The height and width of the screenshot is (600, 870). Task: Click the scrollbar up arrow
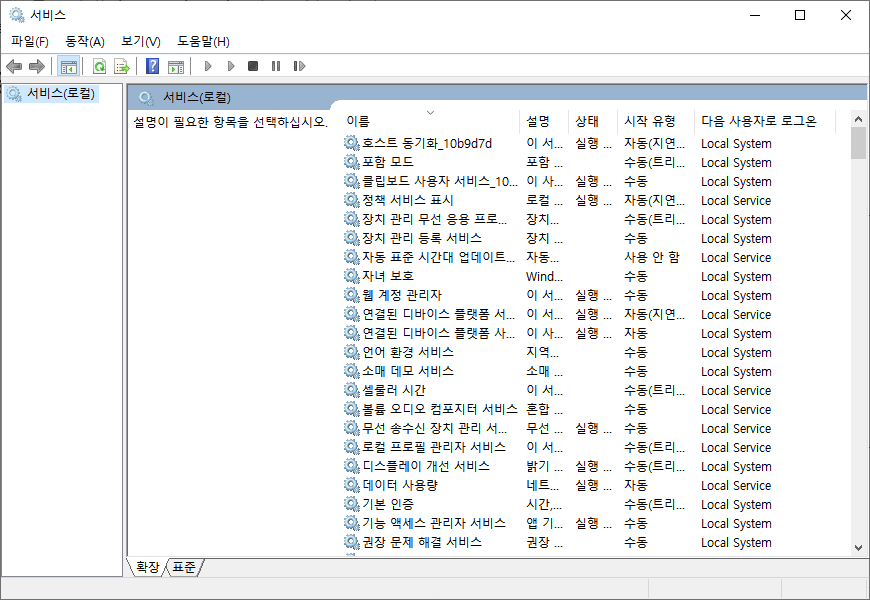point(858,119)
